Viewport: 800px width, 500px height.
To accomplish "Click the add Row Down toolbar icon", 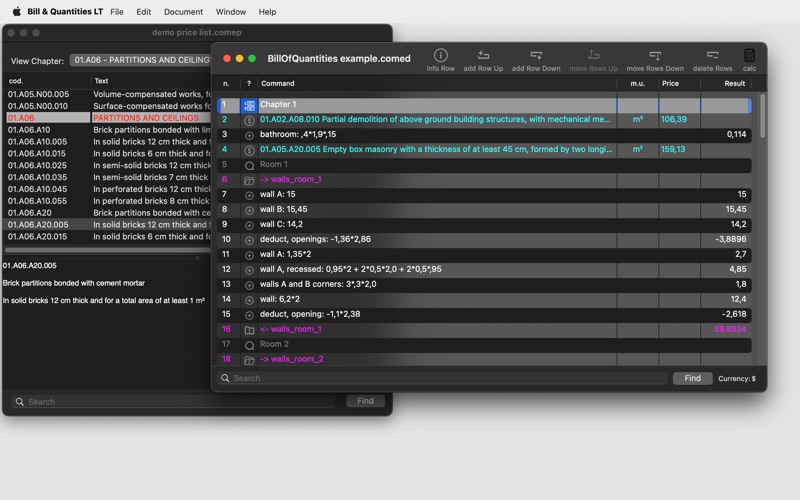I will click(x=536, y=55).
